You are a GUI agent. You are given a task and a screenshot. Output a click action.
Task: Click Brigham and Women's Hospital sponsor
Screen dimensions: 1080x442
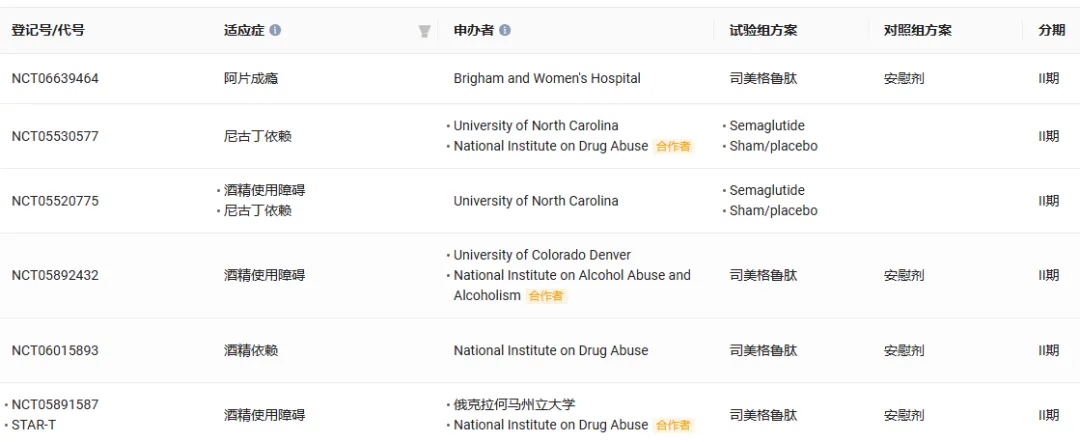tap(547, 79)
